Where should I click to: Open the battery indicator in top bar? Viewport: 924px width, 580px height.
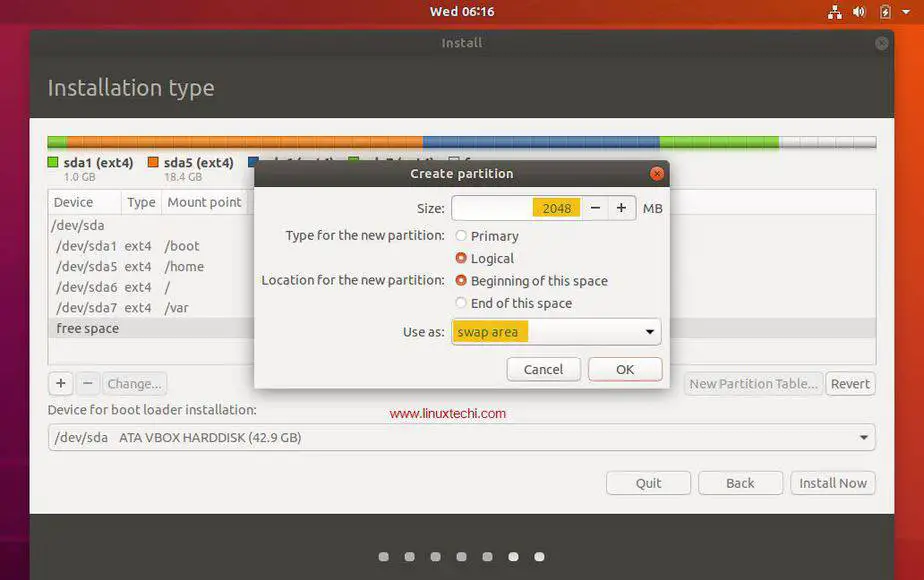[x=885, y=12]
